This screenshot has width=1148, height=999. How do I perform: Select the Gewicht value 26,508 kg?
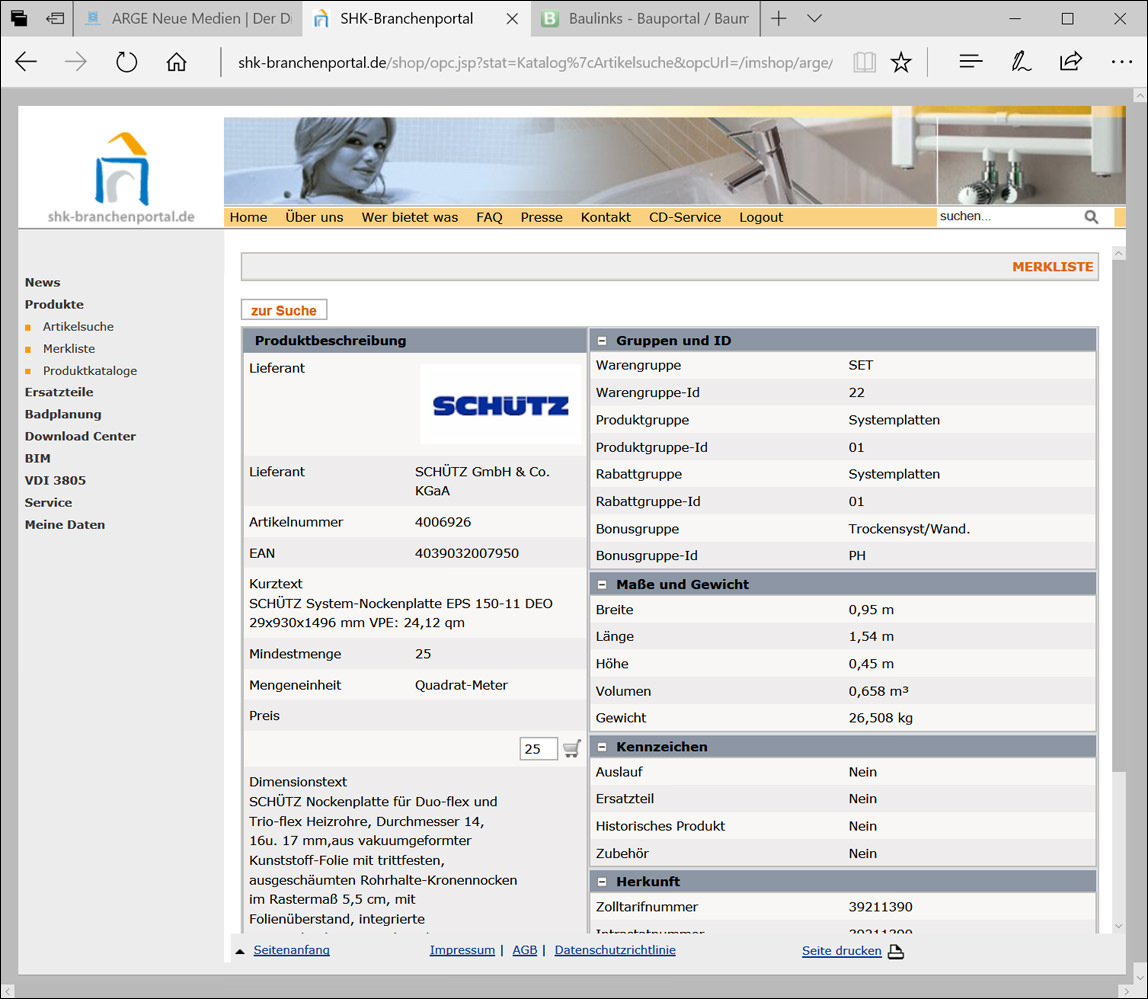tap(880, 718)
